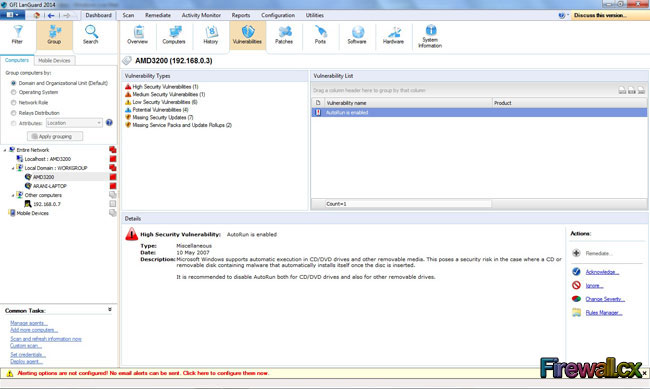The image size is (650, 389).
Task: Click the Set credentials link
Action: tap(28, 355)
